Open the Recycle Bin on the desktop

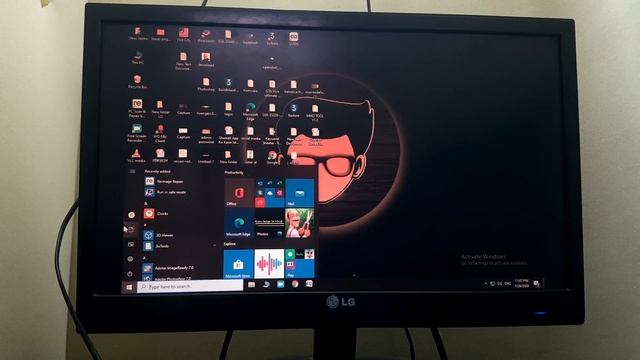click(137, 82)
